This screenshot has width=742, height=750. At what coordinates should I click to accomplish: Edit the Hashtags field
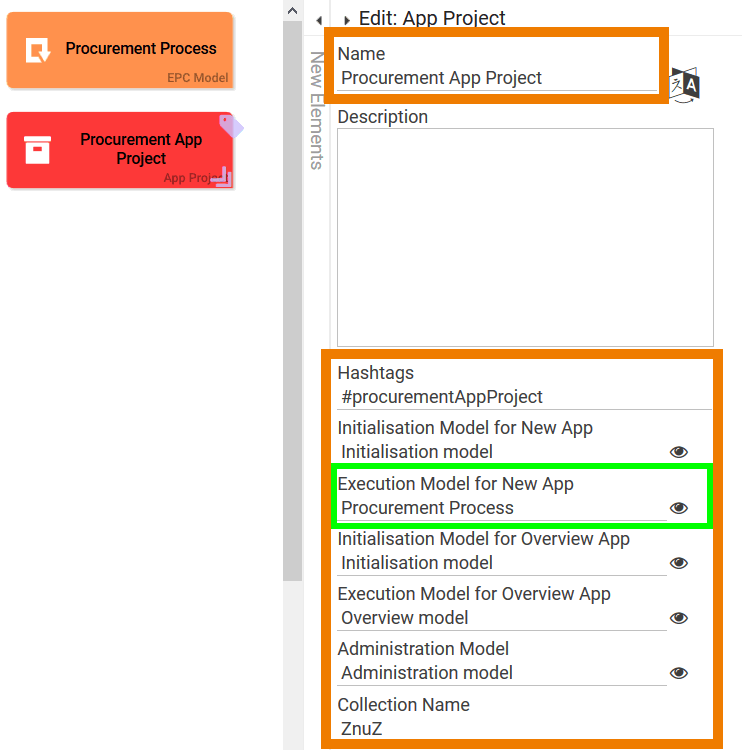[525, 397]
